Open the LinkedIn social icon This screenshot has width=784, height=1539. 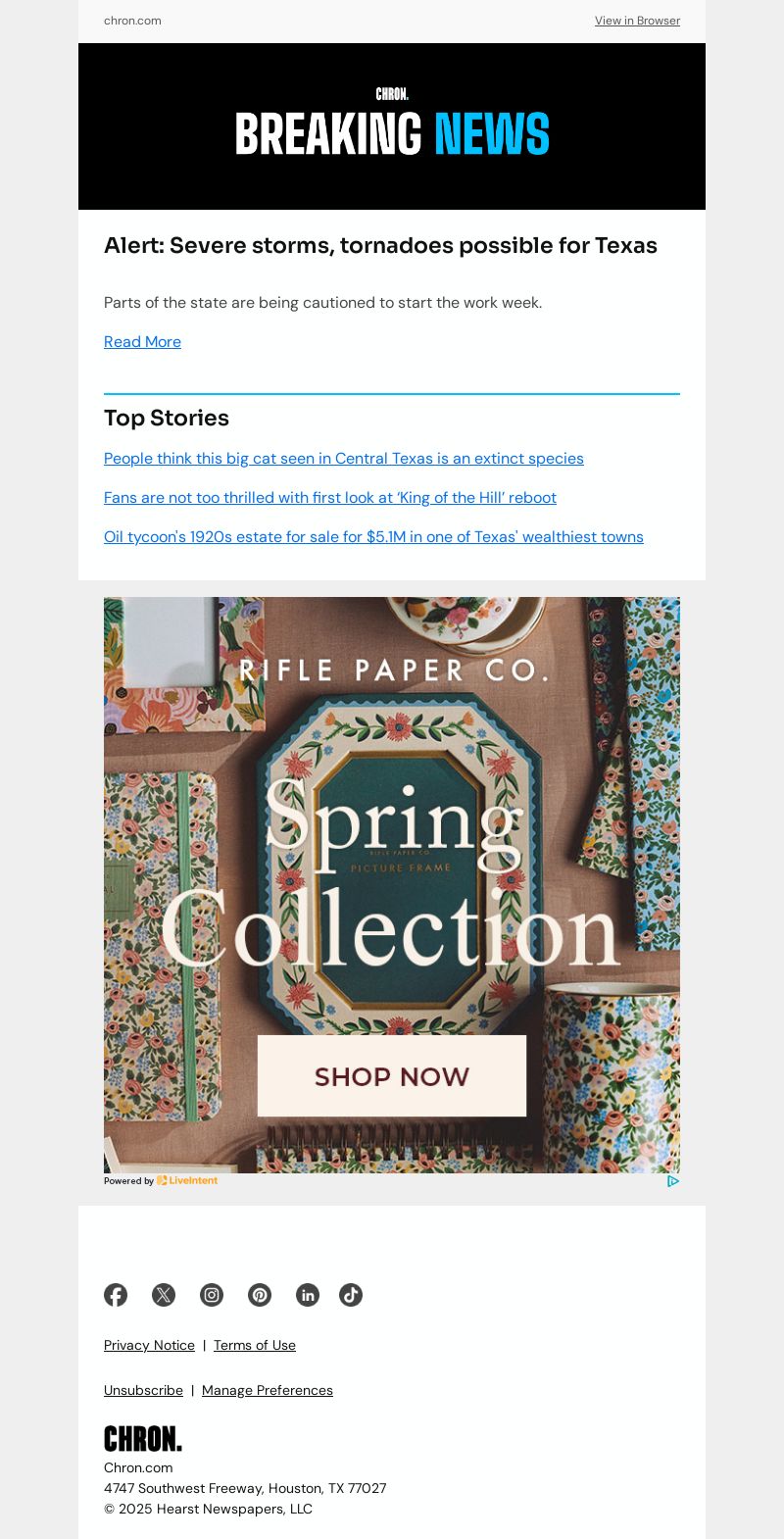pyautogui.click(x=308, y=1295)
